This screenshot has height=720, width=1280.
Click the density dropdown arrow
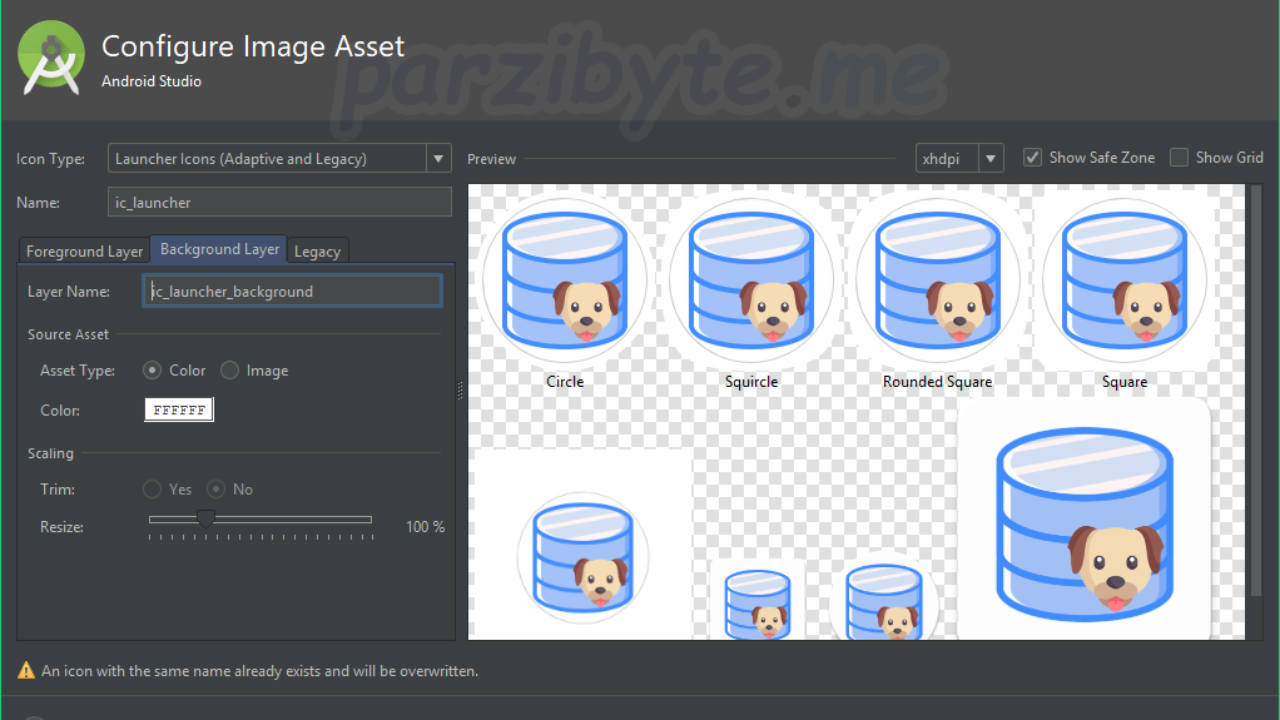pyautogui.click(x=991, y=158)
